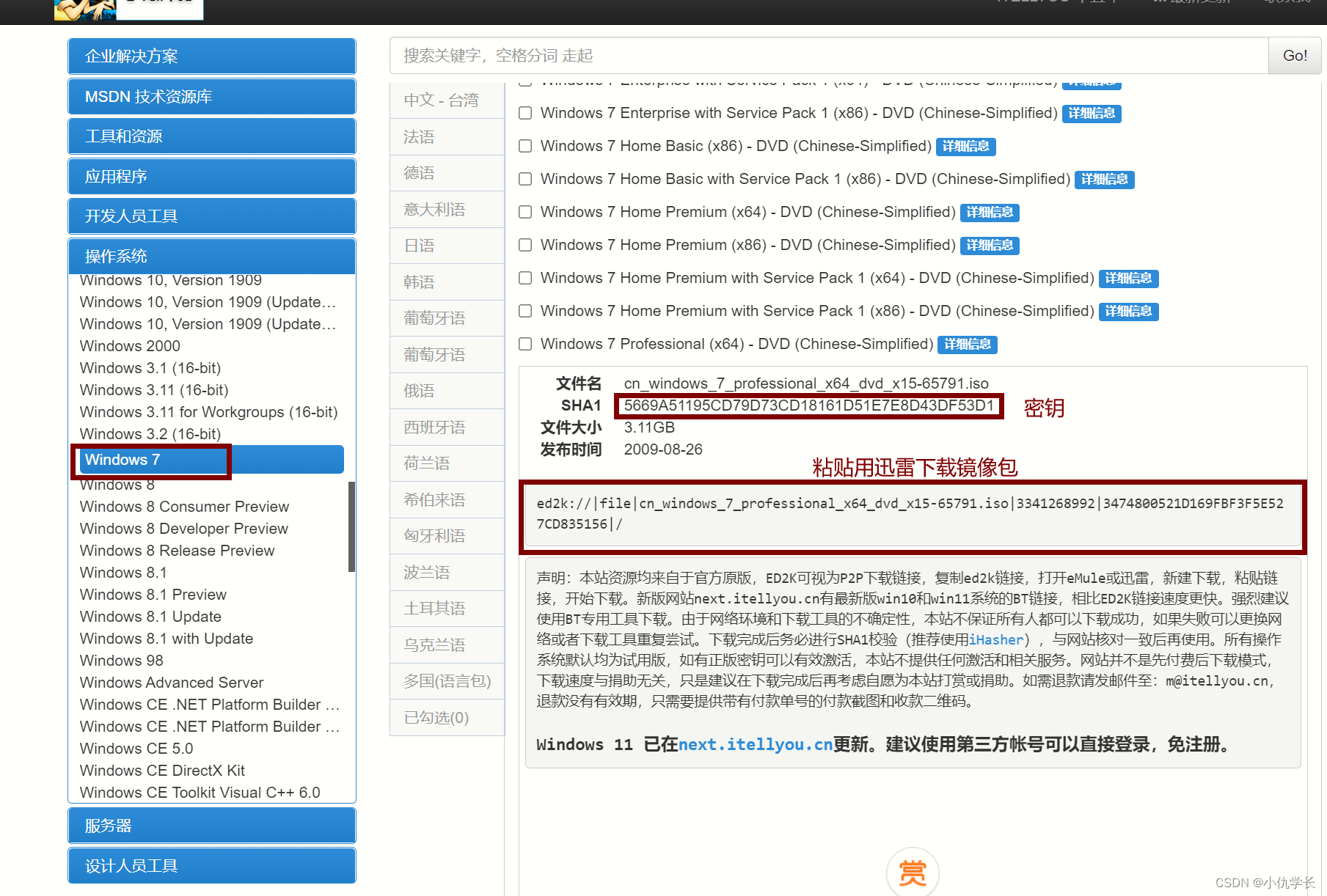Switch to the 意大利语 language tab
Image resolution: width=1327 pixels, height=896 pixels.
(x=447, y=210)
